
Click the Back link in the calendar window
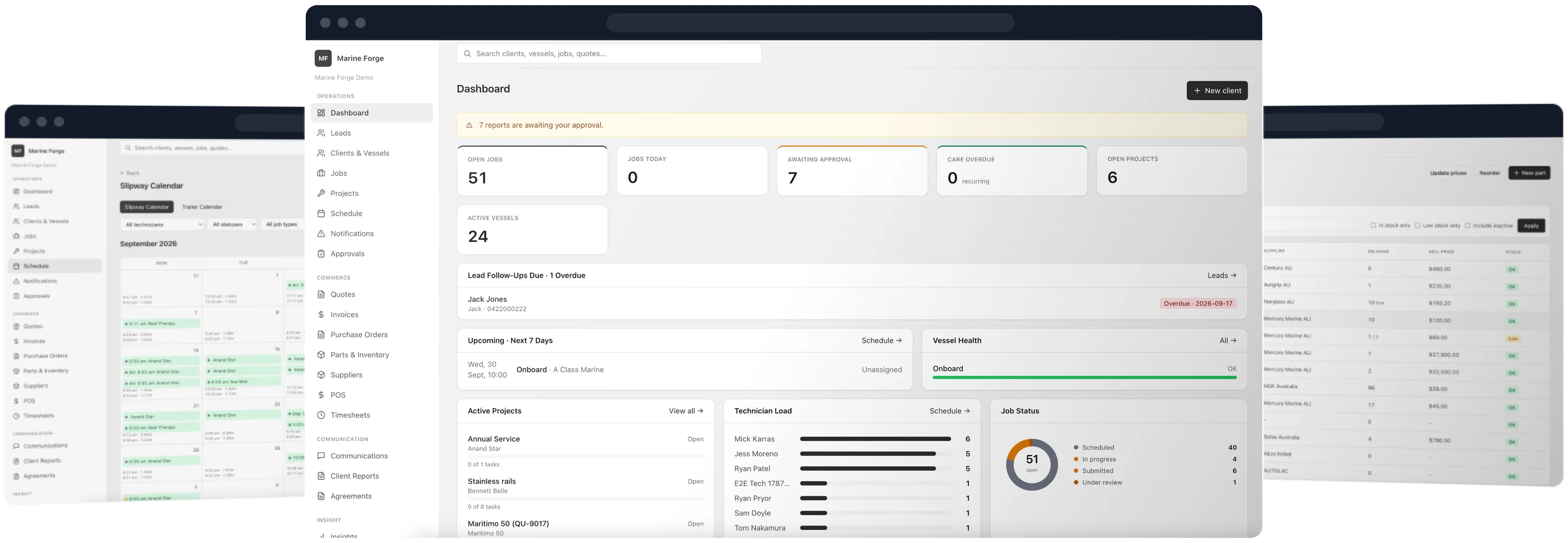[130, 173]
